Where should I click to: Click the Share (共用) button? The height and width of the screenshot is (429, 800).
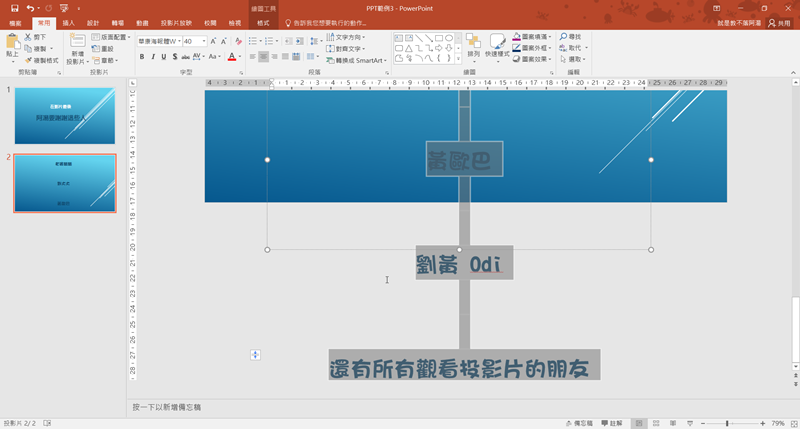point(778,22)
